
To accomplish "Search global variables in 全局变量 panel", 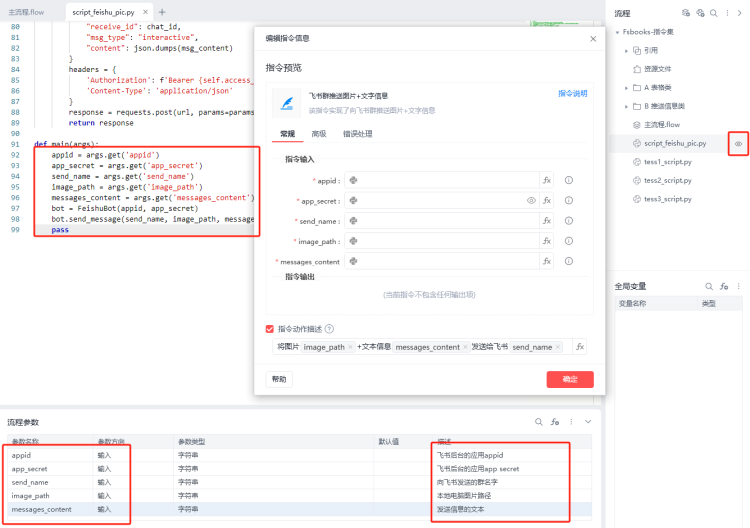I will point(709,286).
